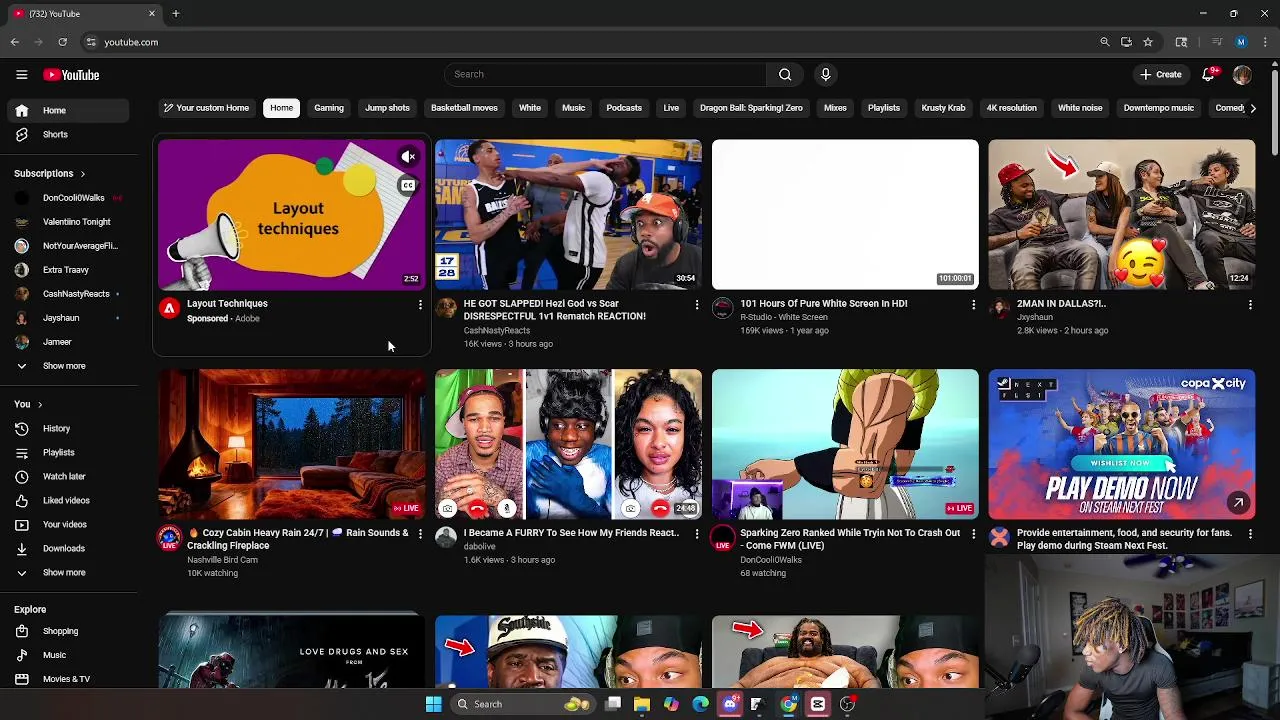Viewport: 1280px width, 720px height.
Task: Select the Basketball moves chip
Action: [464, 108]
